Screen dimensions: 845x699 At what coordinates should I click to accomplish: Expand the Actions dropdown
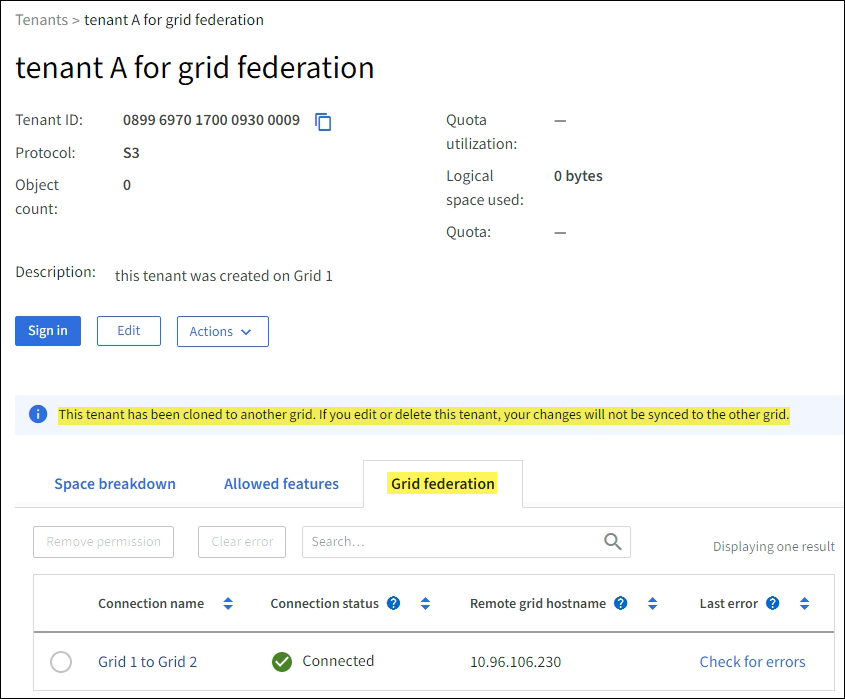click(x=222, y=331)
